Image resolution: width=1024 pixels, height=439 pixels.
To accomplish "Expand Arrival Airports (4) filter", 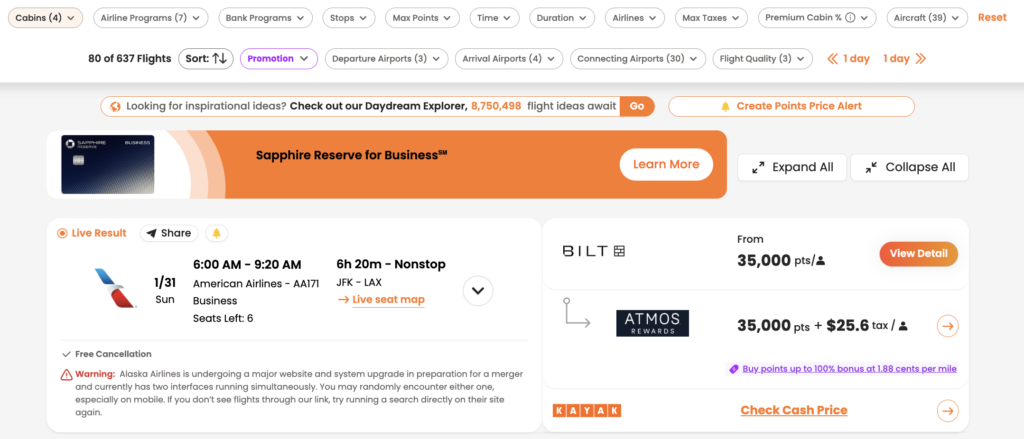I will click(x=509, y=58).
